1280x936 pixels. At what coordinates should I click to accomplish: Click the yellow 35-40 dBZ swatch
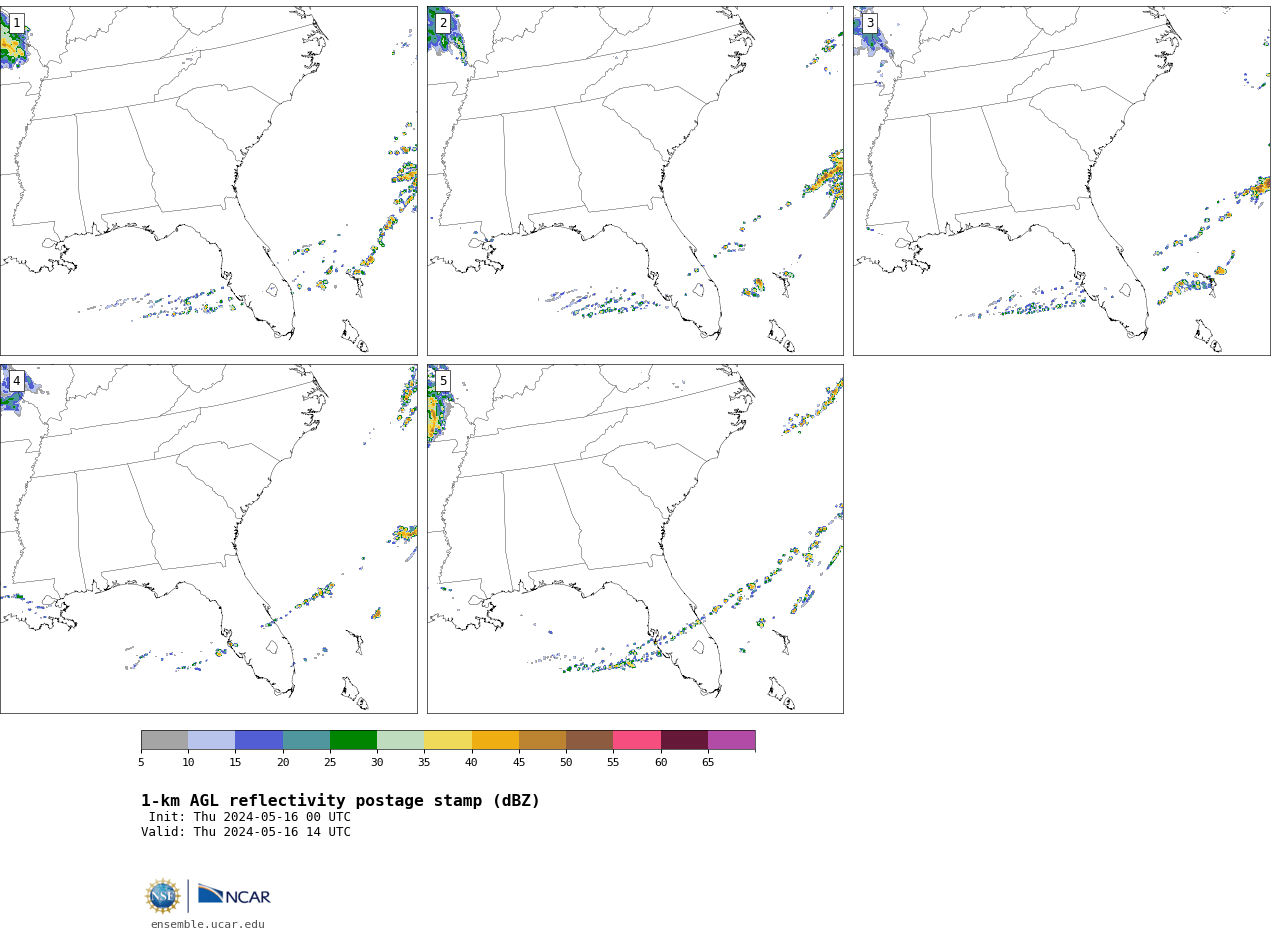coord(448,740)
